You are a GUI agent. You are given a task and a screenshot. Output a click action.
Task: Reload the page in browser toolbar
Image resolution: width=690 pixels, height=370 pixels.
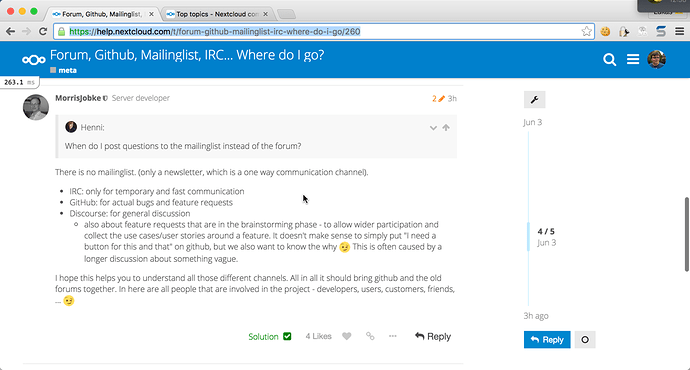(x=43, y=31)
